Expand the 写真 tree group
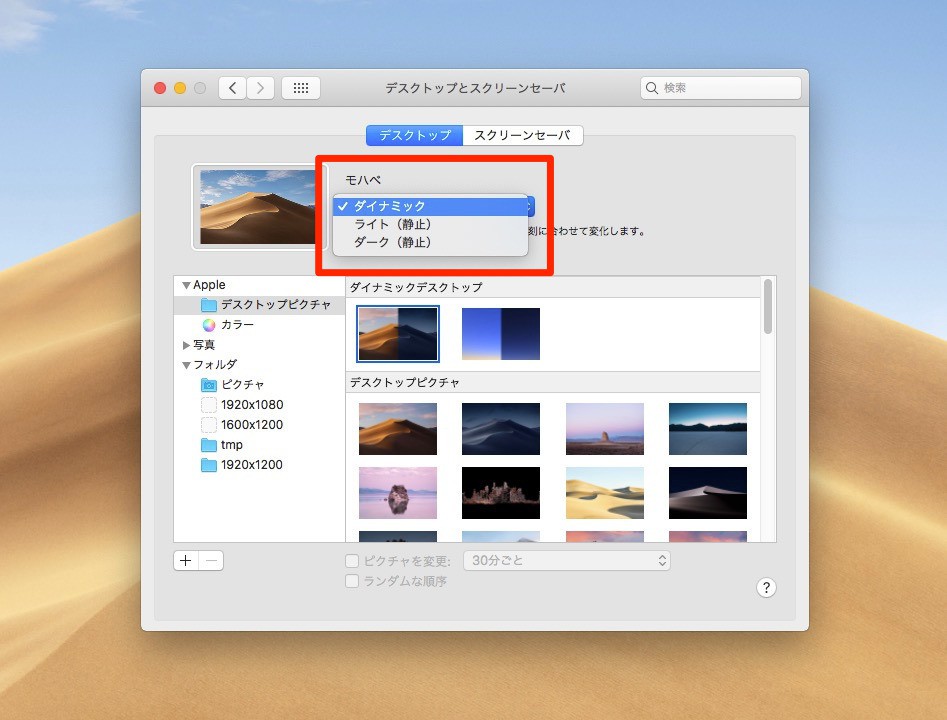Image resolution: width=947 pixels, height=720 pixels. [186, 345]
